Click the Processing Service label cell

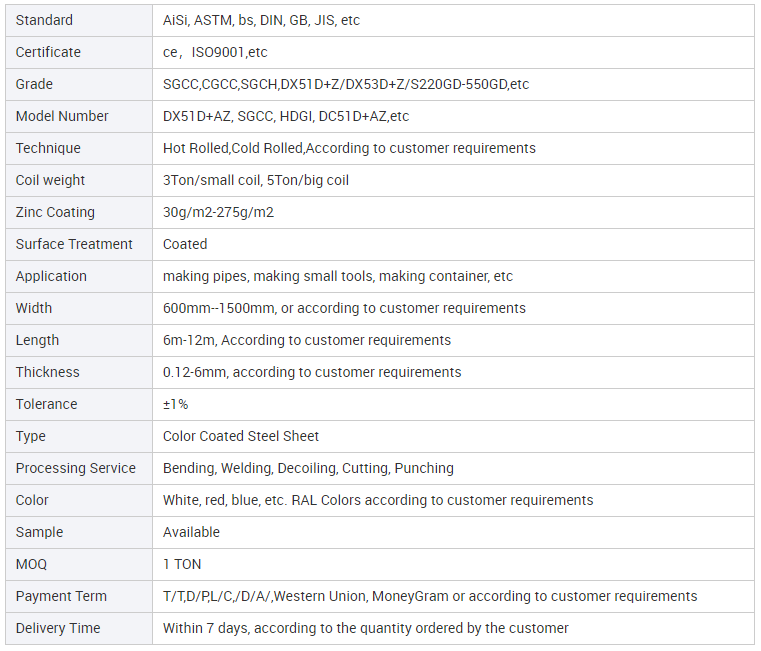tap(75, 468)
